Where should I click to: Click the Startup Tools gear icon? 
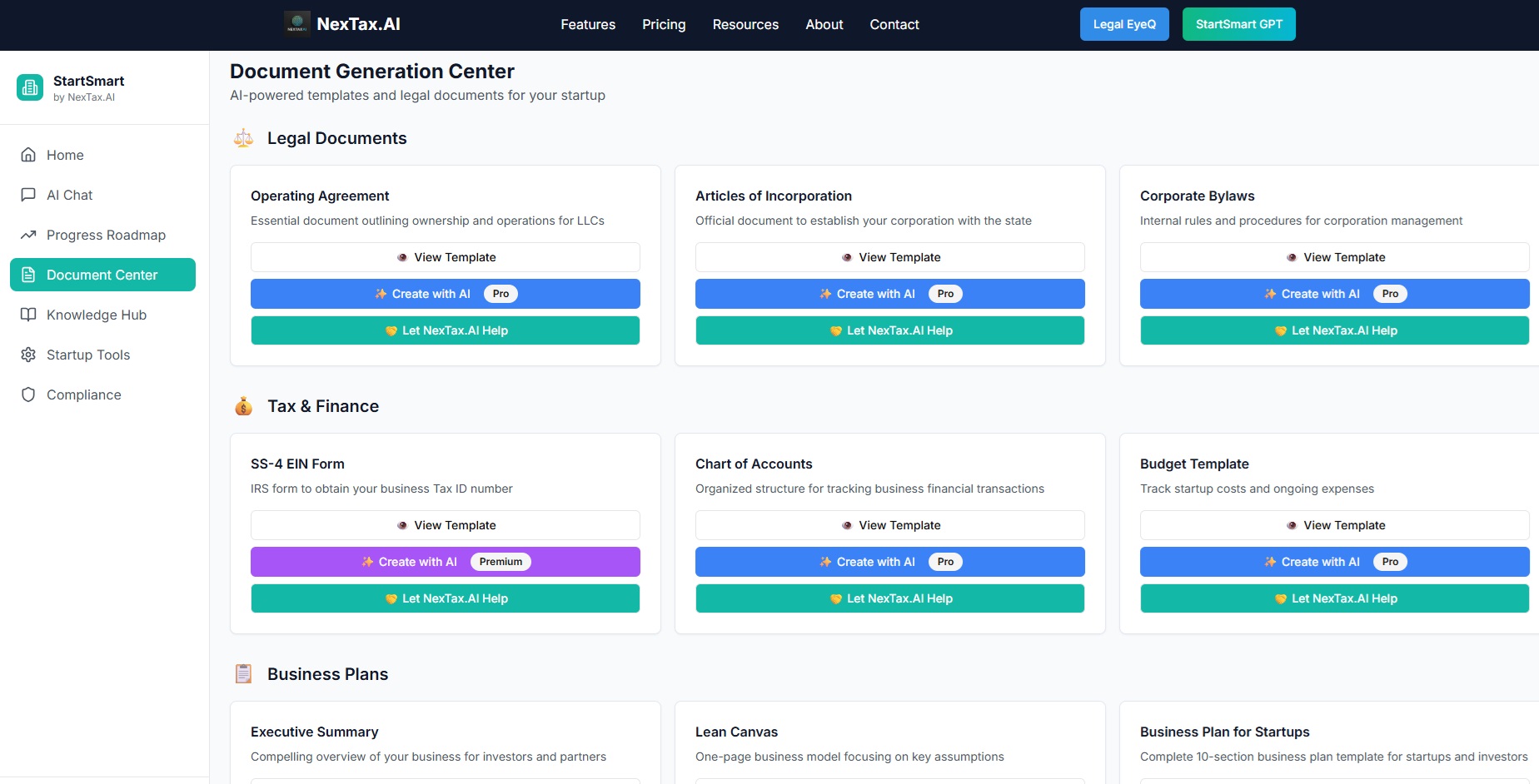pyautogui.click(x=27, y=355)
